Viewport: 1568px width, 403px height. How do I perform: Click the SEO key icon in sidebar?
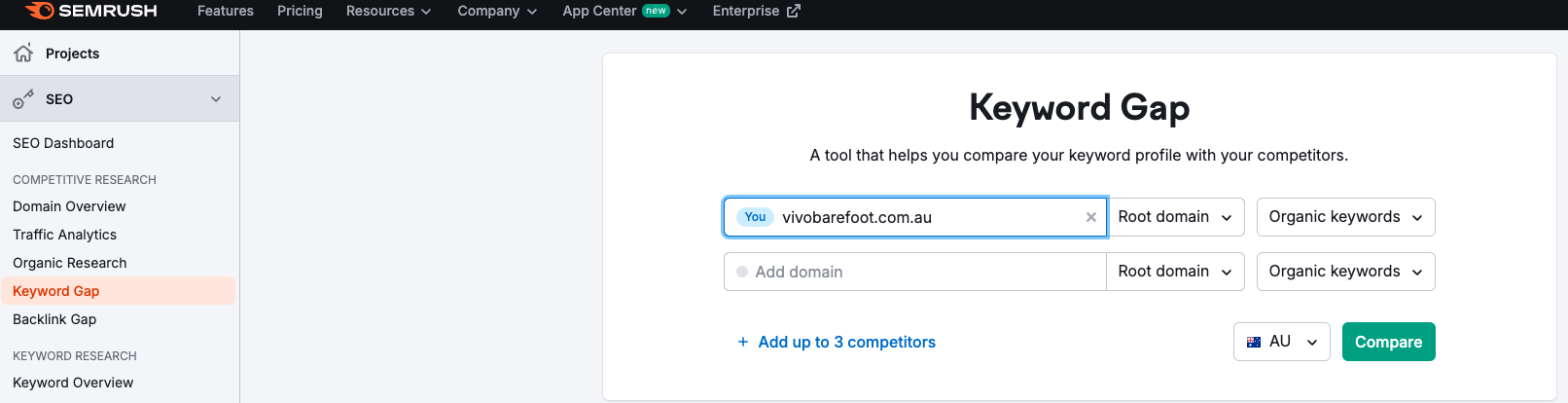point(23,99)
